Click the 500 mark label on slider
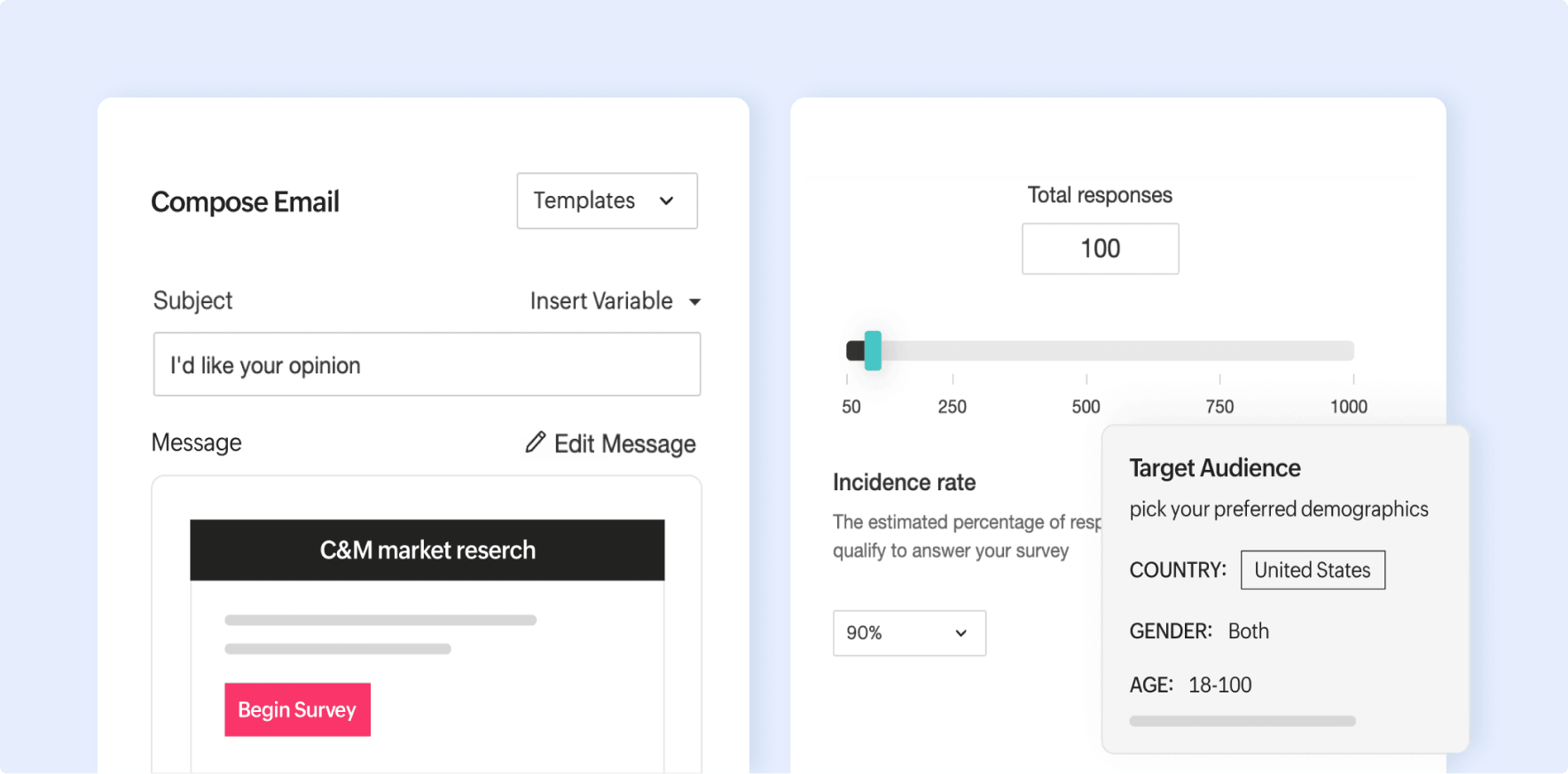The height and width of the screenshot is (774, 1568). click(1086, 407)
